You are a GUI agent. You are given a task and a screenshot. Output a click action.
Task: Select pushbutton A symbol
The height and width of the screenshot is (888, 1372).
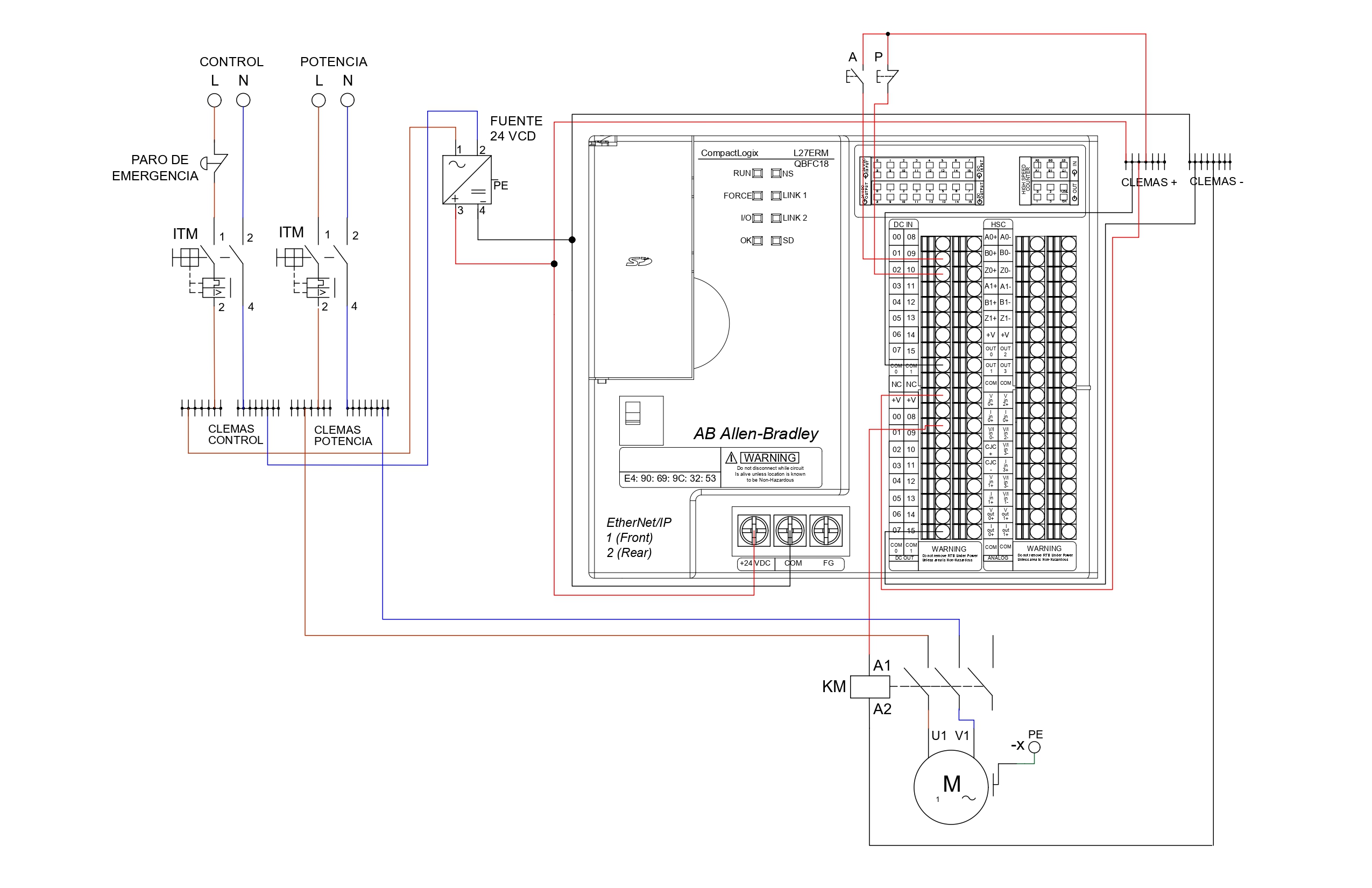(x=855, y=77)
